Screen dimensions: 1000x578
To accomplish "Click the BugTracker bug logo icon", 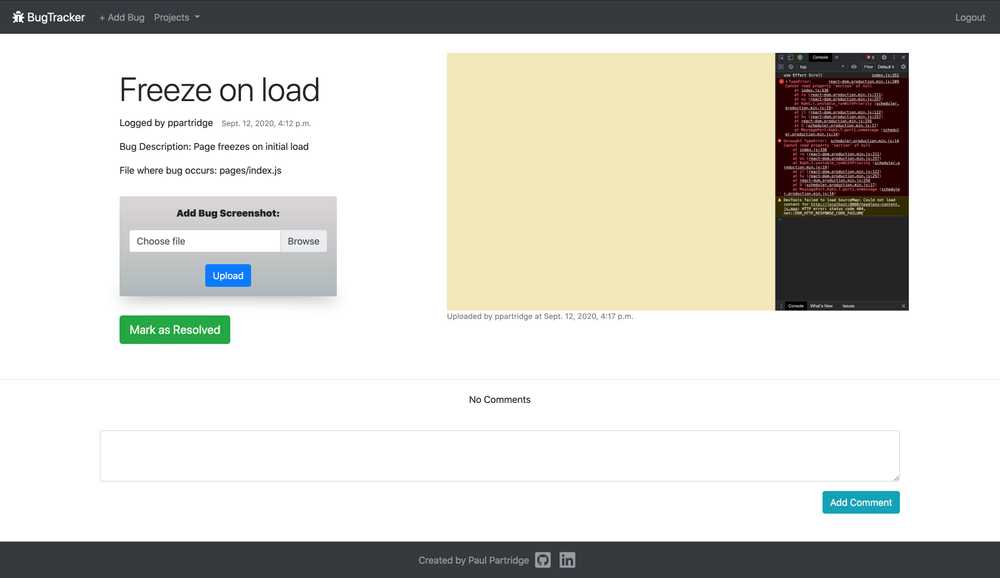I will click(18, 17).
